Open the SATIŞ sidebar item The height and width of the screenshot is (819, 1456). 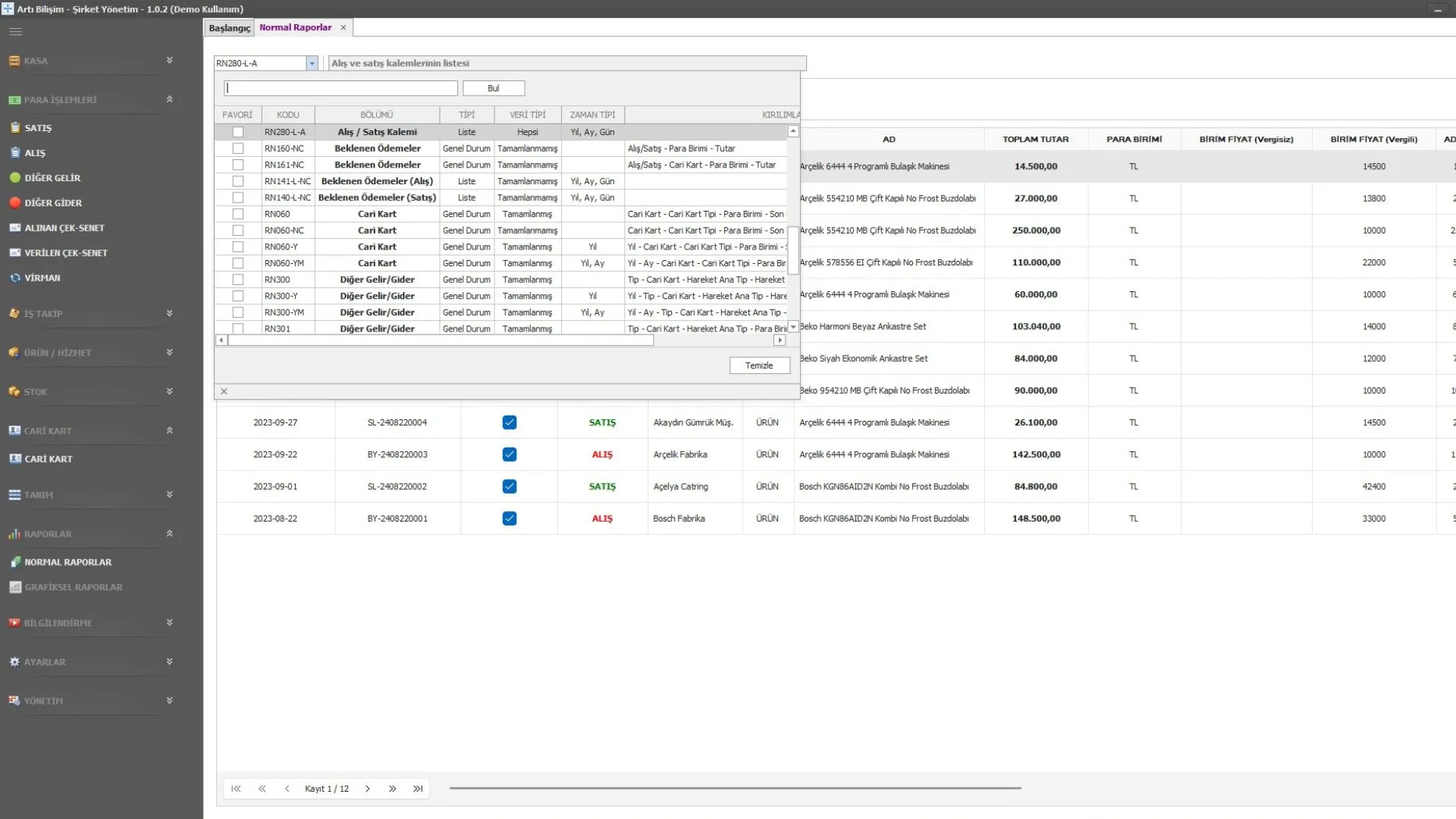38,128
